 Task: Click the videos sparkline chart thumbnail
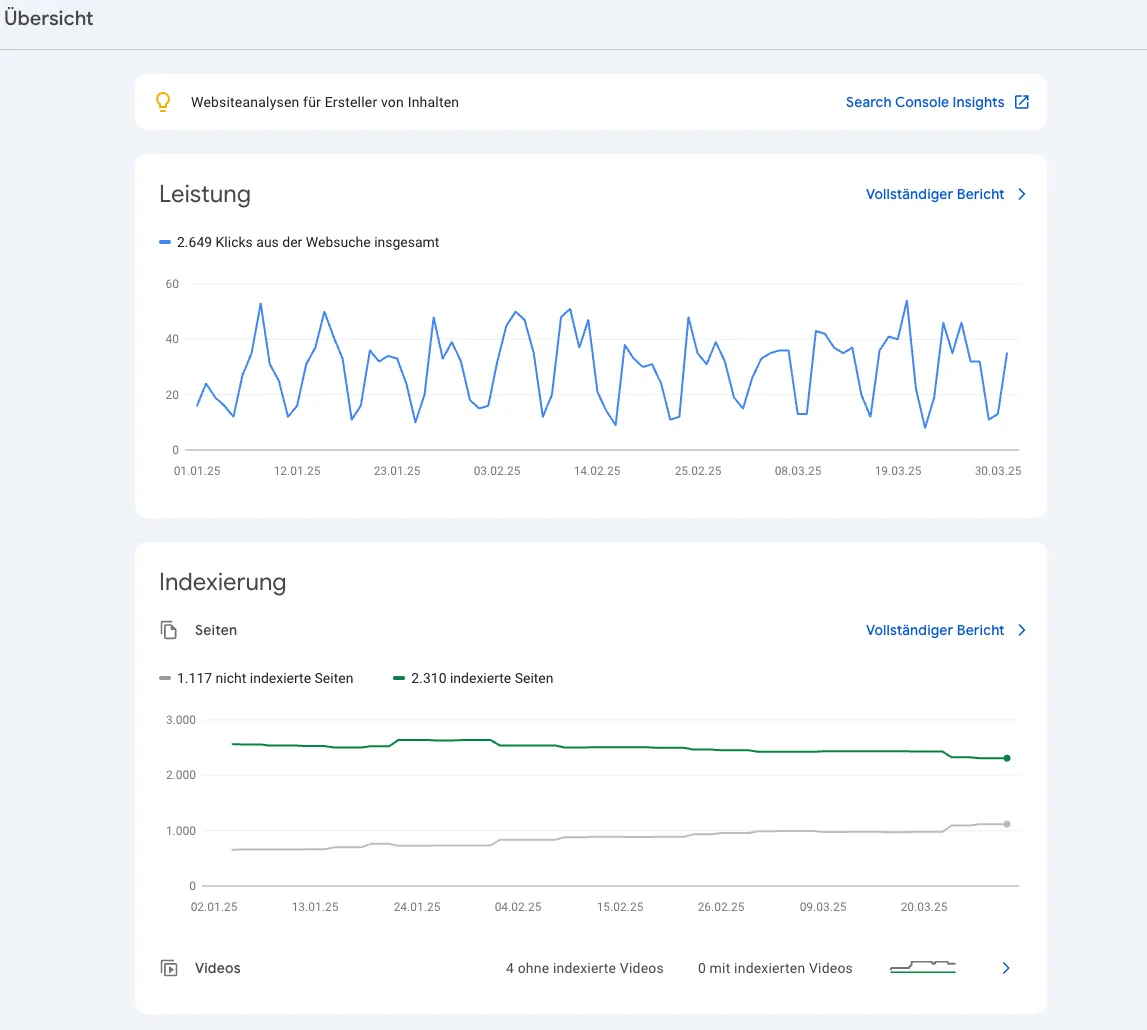tap(922, 968)
